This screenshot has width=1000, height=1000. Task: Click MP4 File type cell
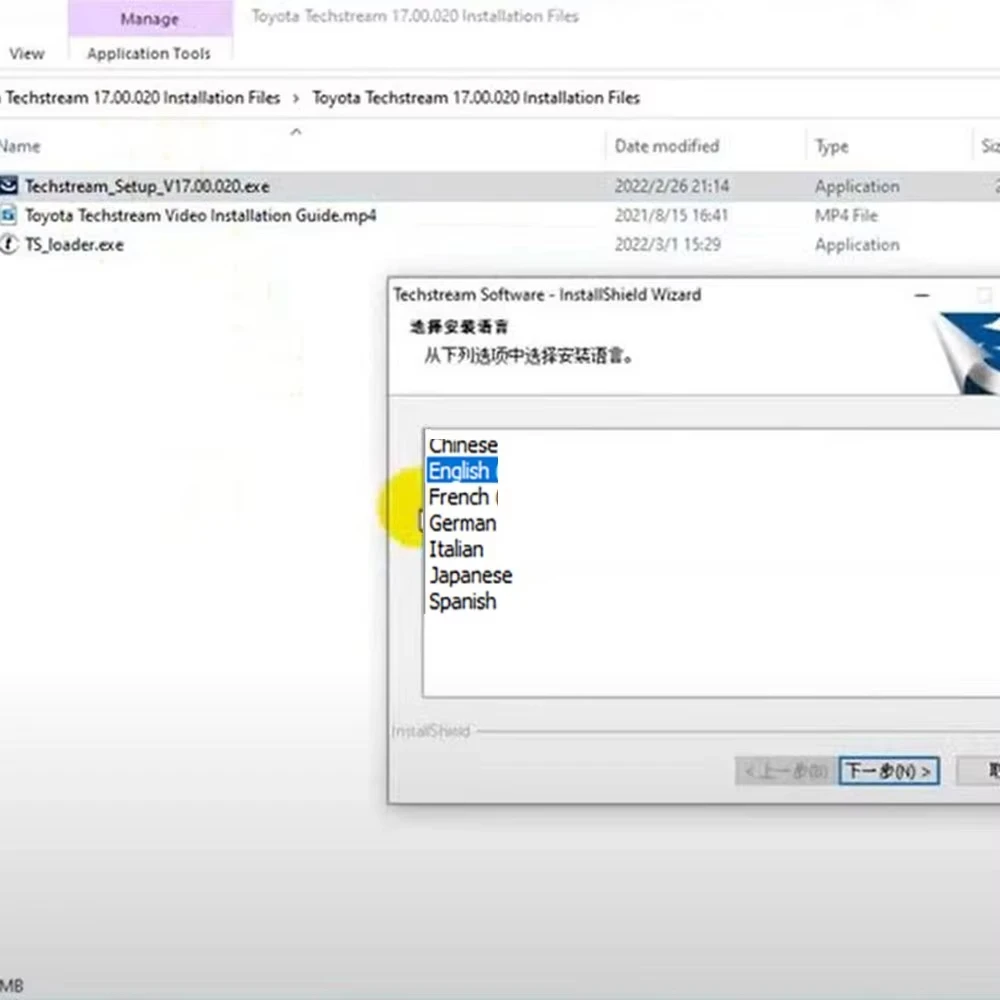pyautogui.click(x=846, y=216)
